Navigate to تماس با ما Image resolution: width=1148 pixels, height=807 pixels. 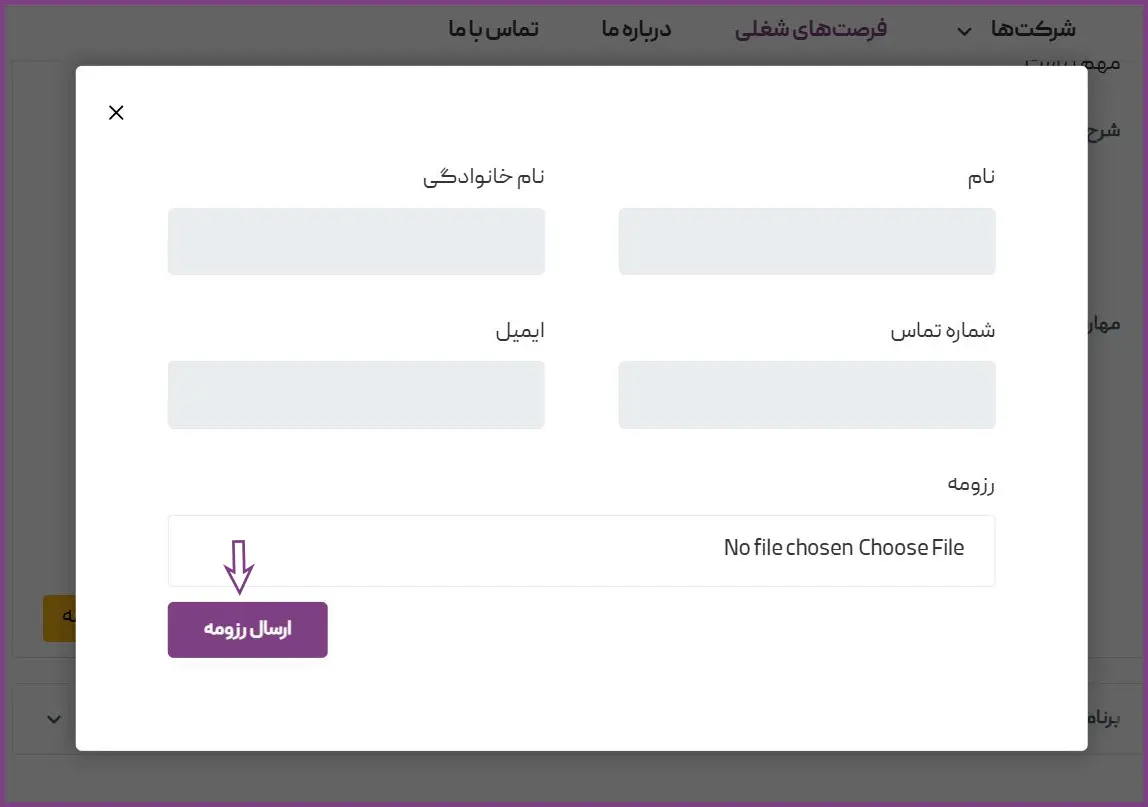point(493,29)
